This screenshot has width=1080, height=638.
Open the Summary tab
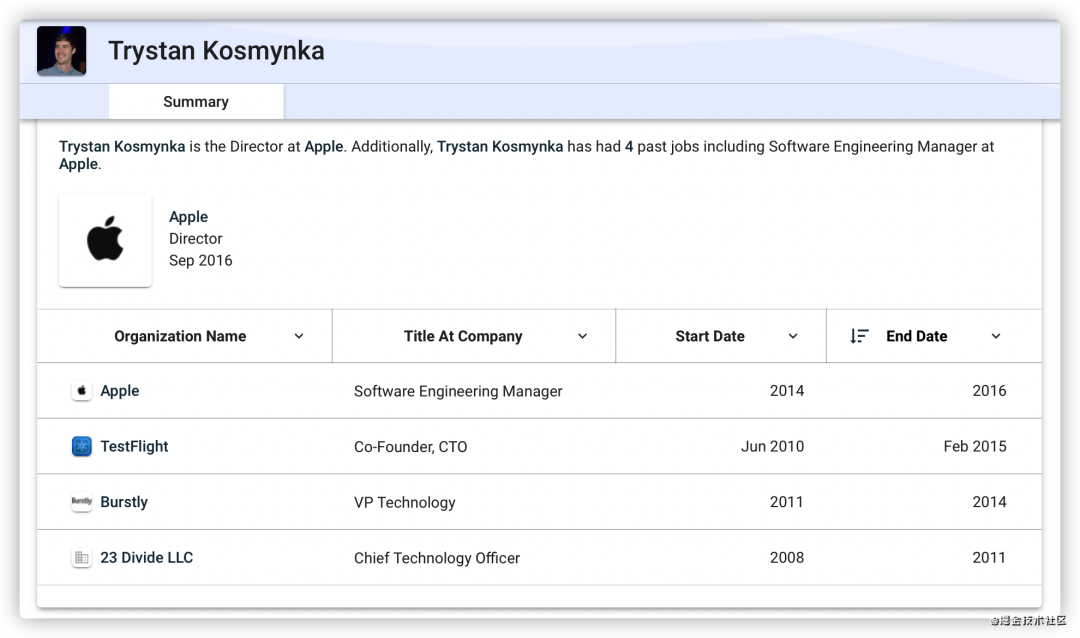[196, 101]
